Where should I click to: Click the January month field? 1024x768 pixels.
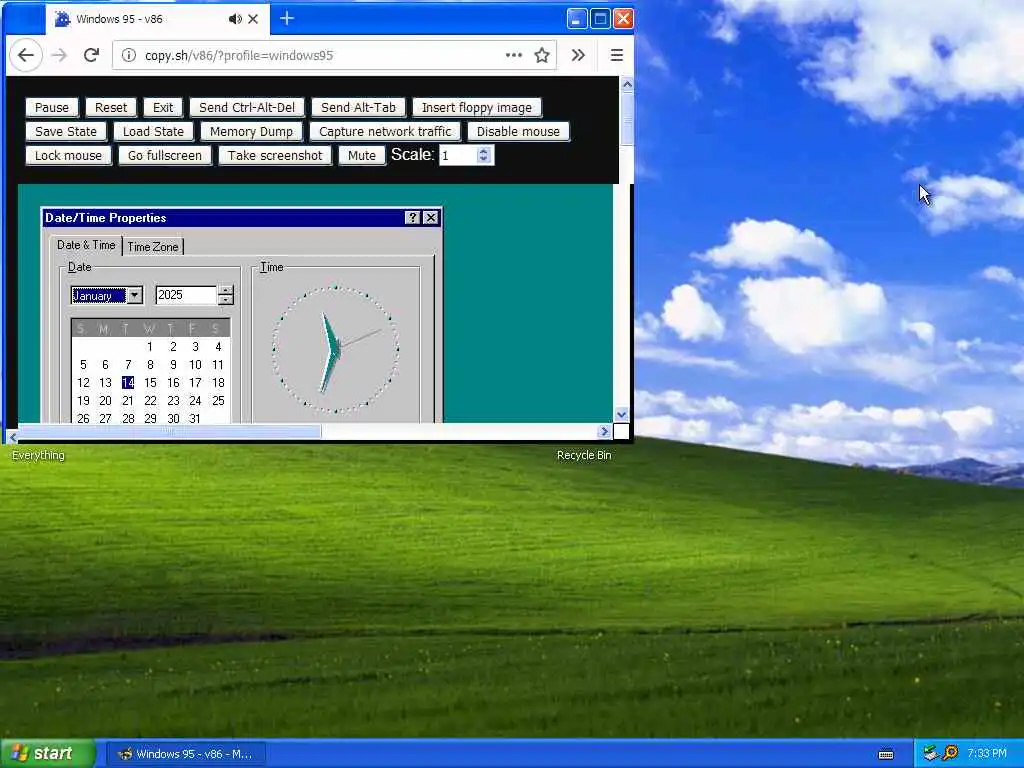click(99, 295)
